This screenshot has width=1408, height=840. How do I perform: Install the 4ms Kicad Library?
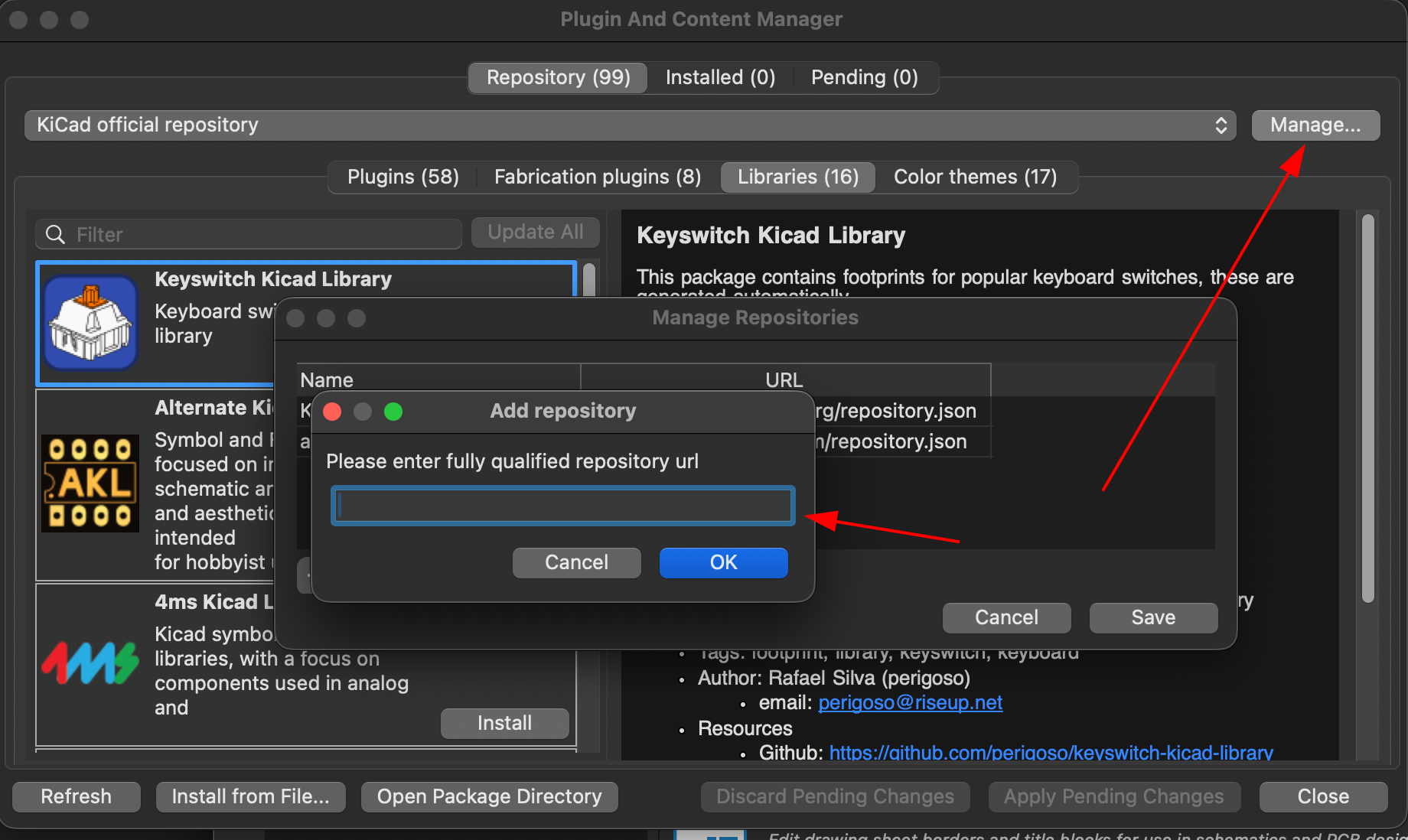point(504,723)
